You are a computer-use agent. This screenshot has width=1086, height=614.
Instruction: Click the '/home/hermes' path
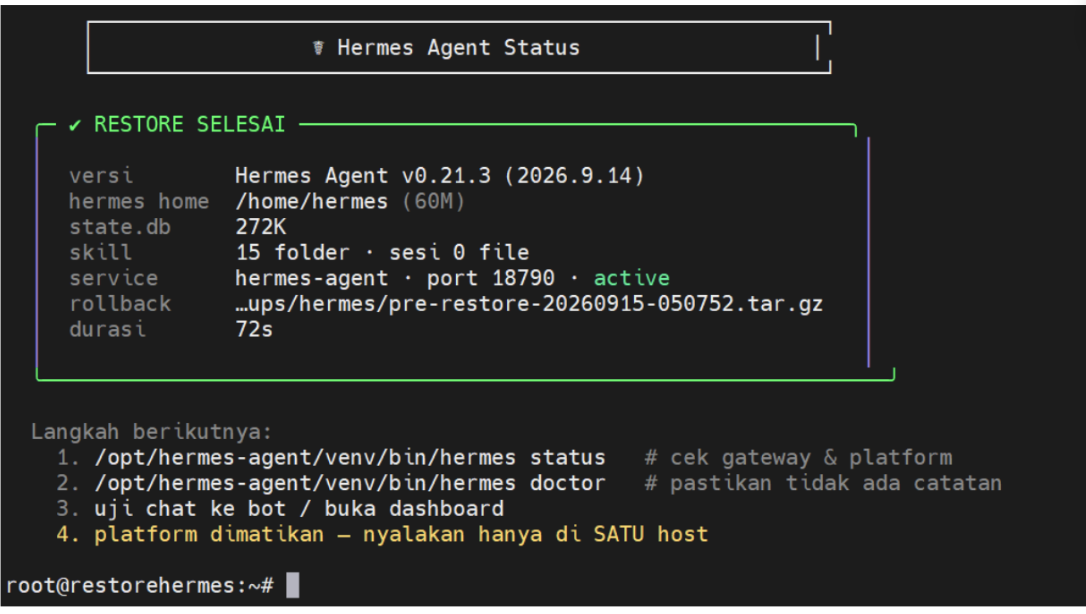312,201
